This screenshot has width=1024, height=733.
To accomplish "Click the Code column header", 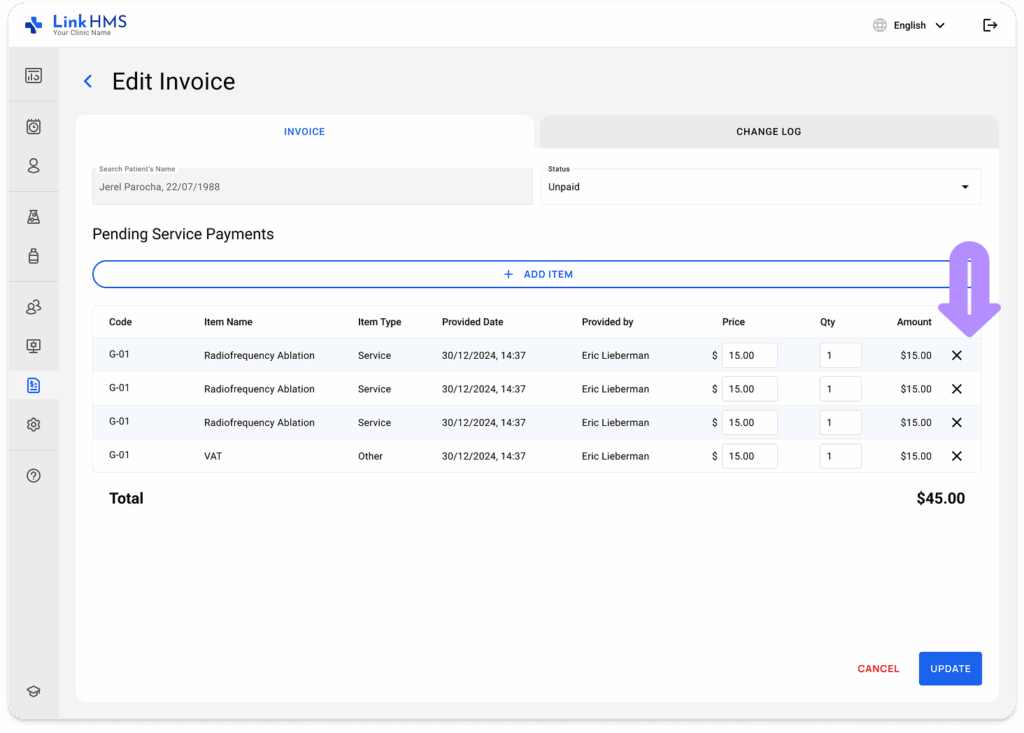I will pyautogui.click(x=120, y=322).
